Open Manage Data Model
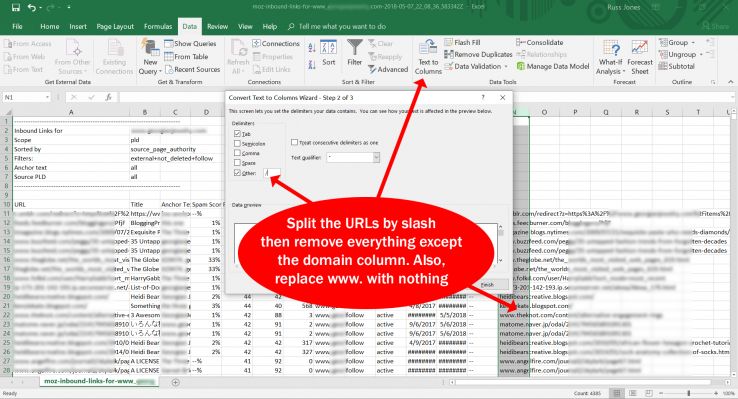Image resolution: width=738 pixels, height=399 pixels. (x=553, y=66)
